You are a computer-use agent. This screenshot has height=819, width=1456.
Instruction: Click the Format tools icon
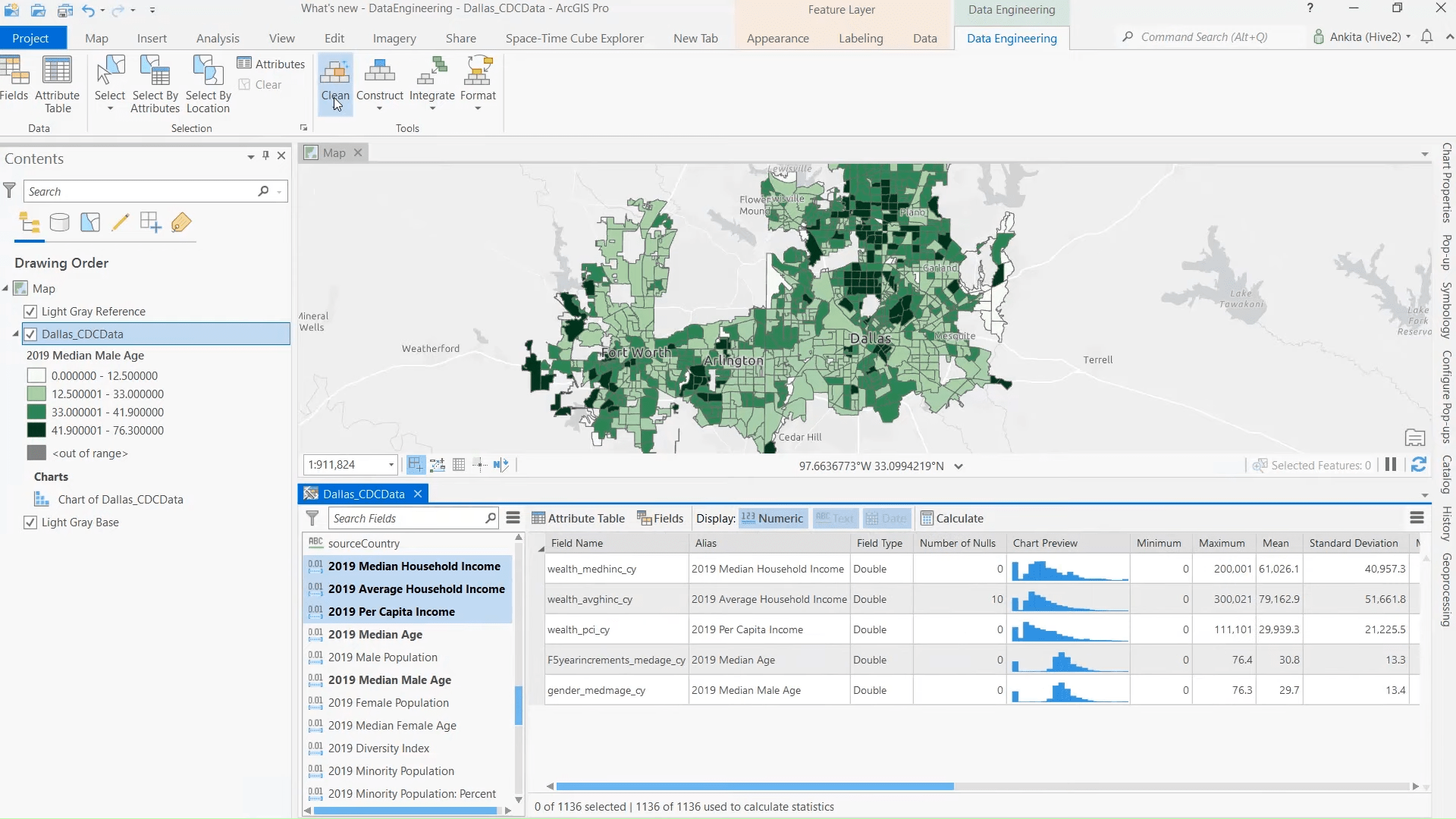point(478,78)
